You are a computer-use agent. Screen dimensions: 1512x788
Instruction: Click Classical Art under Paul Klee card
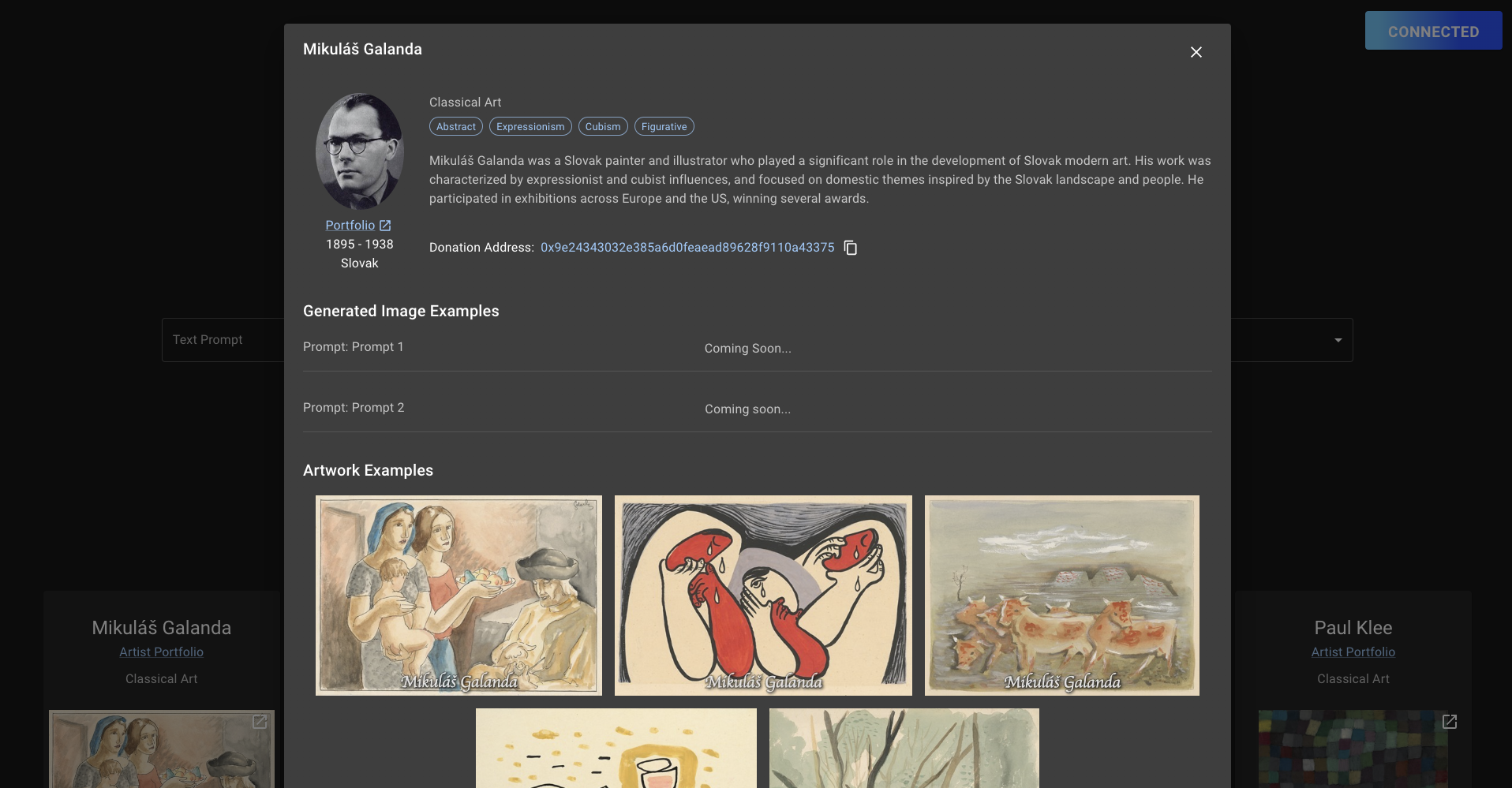coord(1353,679)
